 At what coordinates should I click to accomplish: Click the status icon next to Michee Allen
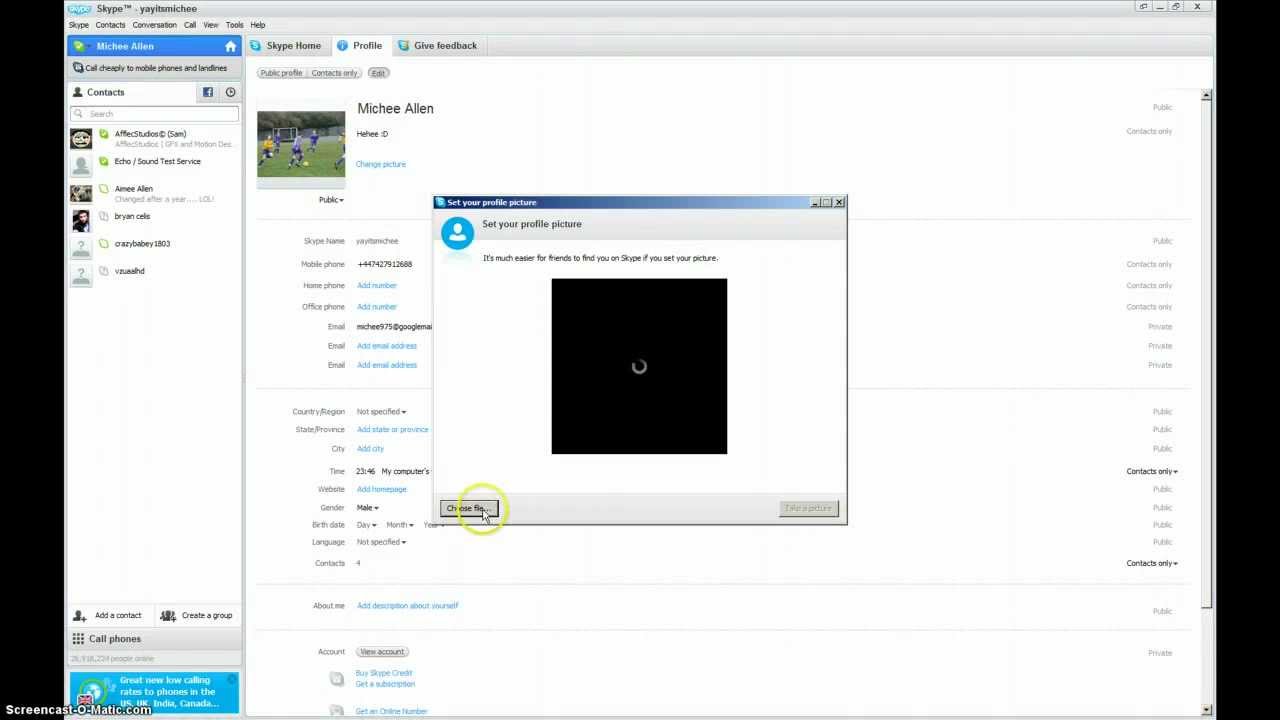[x=79, y=46]
